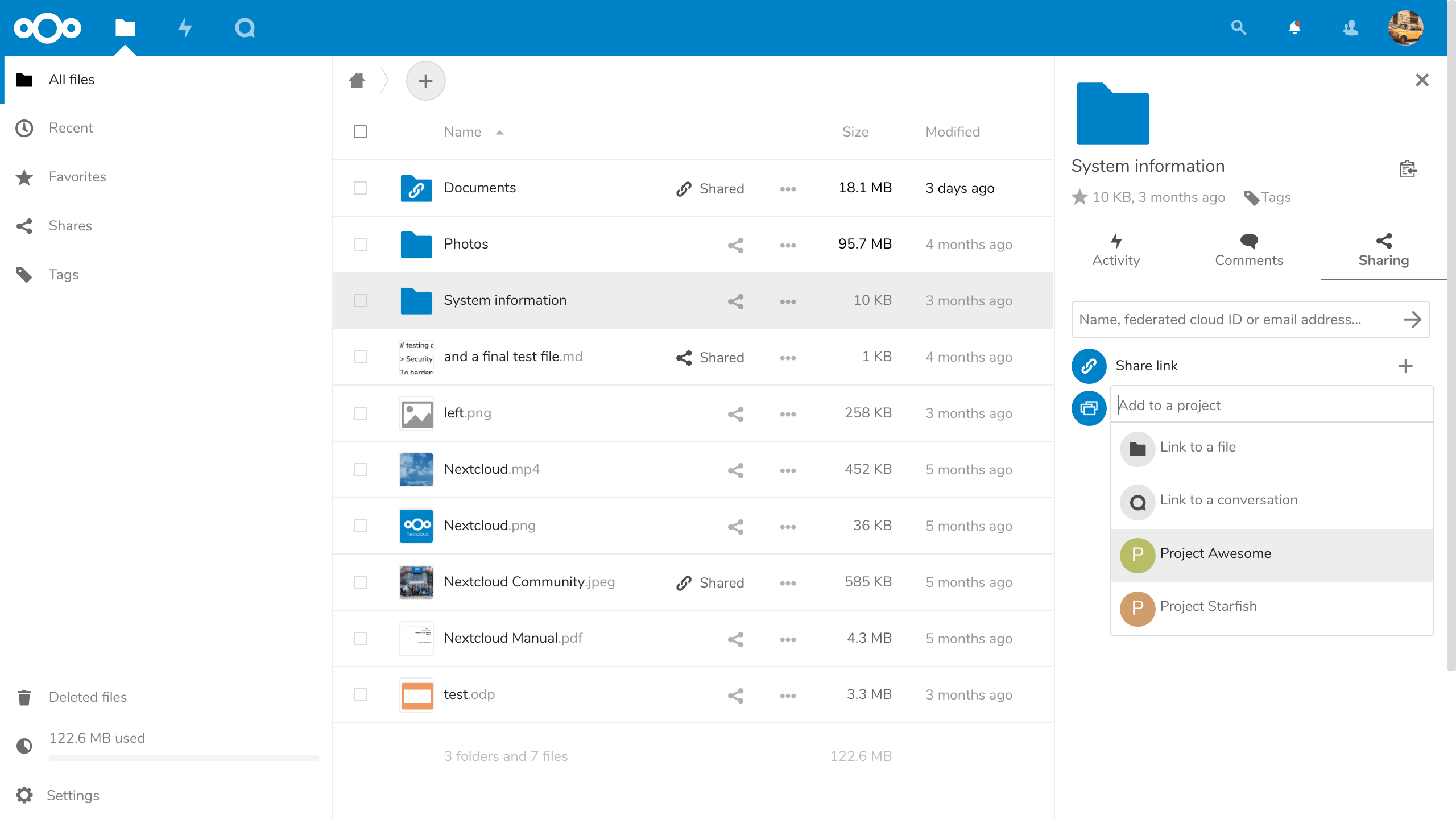
Task: Open the contacts menu icon
Action: click(1350, 27)
